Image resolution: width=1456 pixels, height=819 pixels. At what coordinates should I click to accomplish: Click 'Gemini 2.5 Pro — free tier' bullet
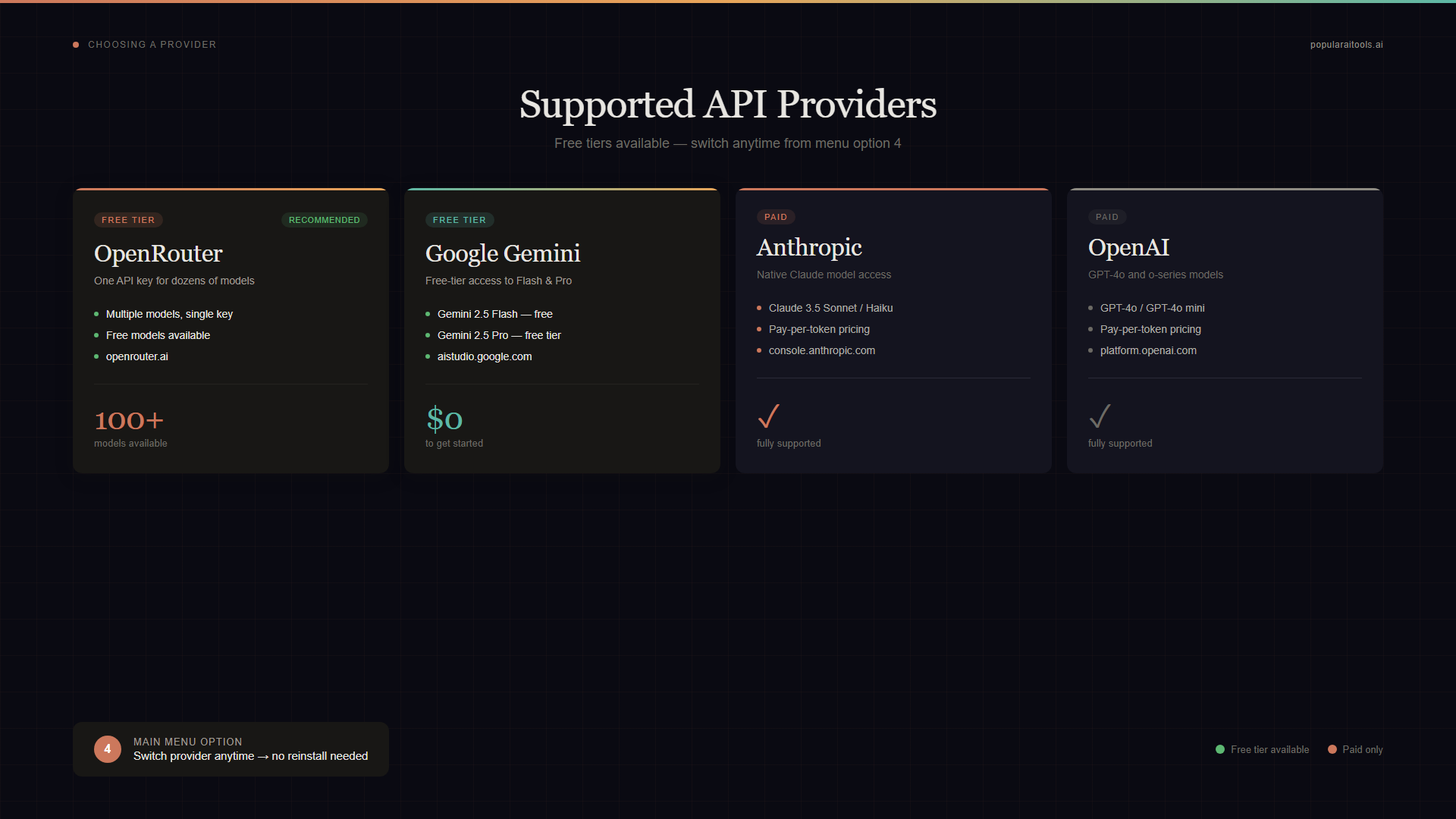499,335
